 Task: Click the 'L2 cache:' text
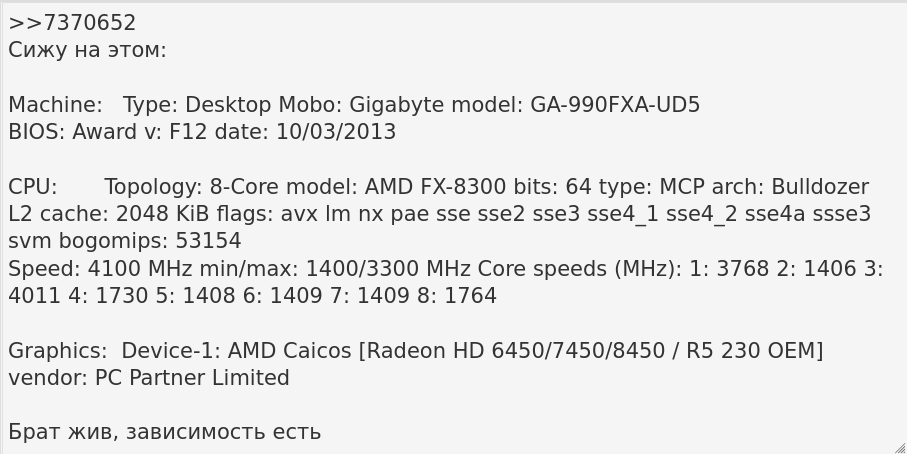click(x=59, y=214)
